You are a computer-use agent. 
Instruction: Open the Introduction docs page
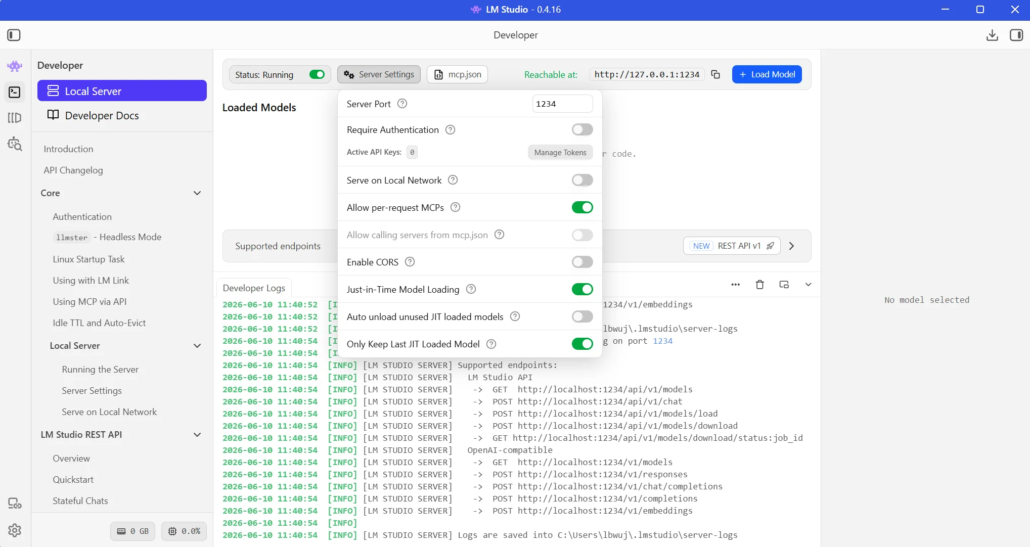[x=68, y=149]
